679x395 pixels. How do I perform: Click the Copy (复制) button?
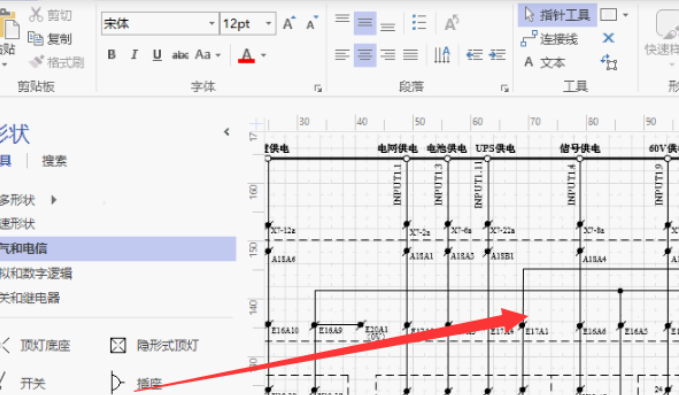[50, 39]
